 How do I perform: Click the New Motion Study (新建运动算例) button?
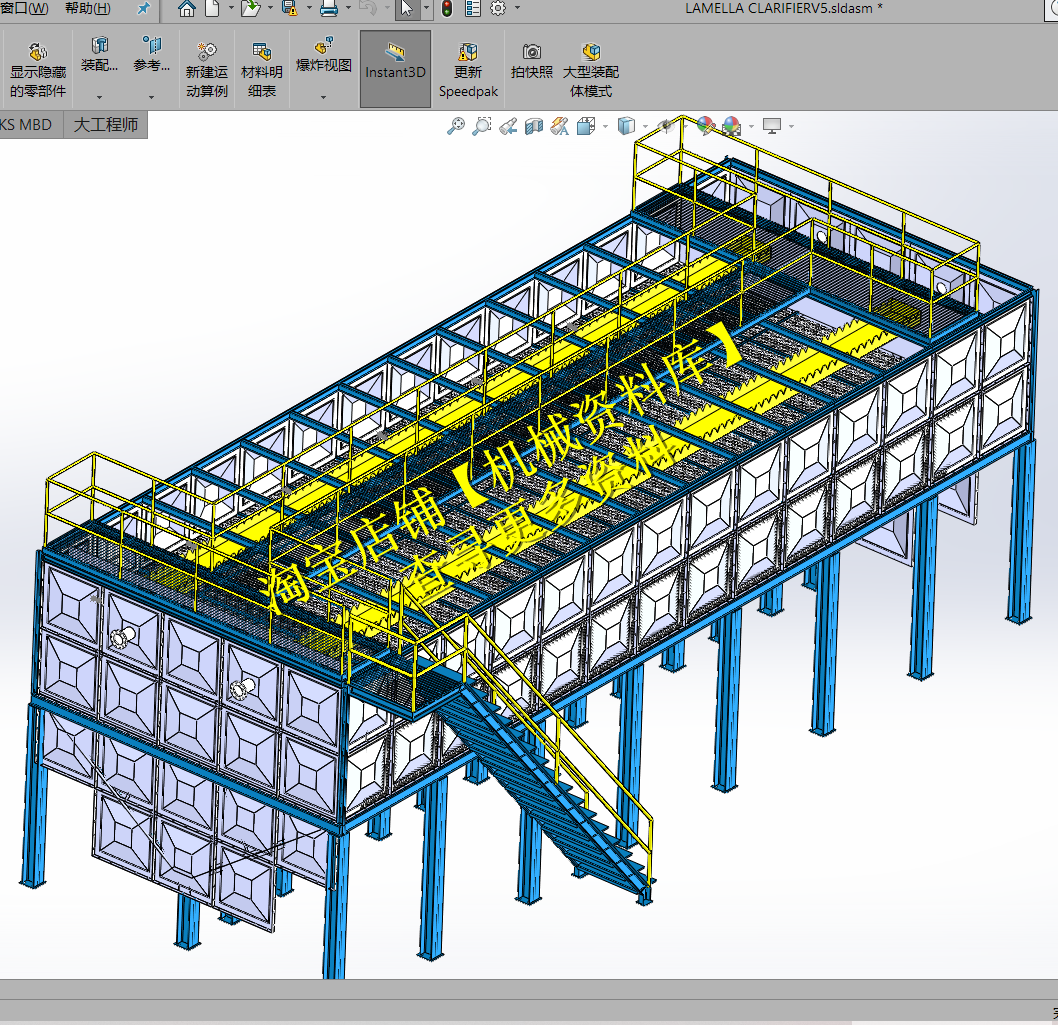207,68
